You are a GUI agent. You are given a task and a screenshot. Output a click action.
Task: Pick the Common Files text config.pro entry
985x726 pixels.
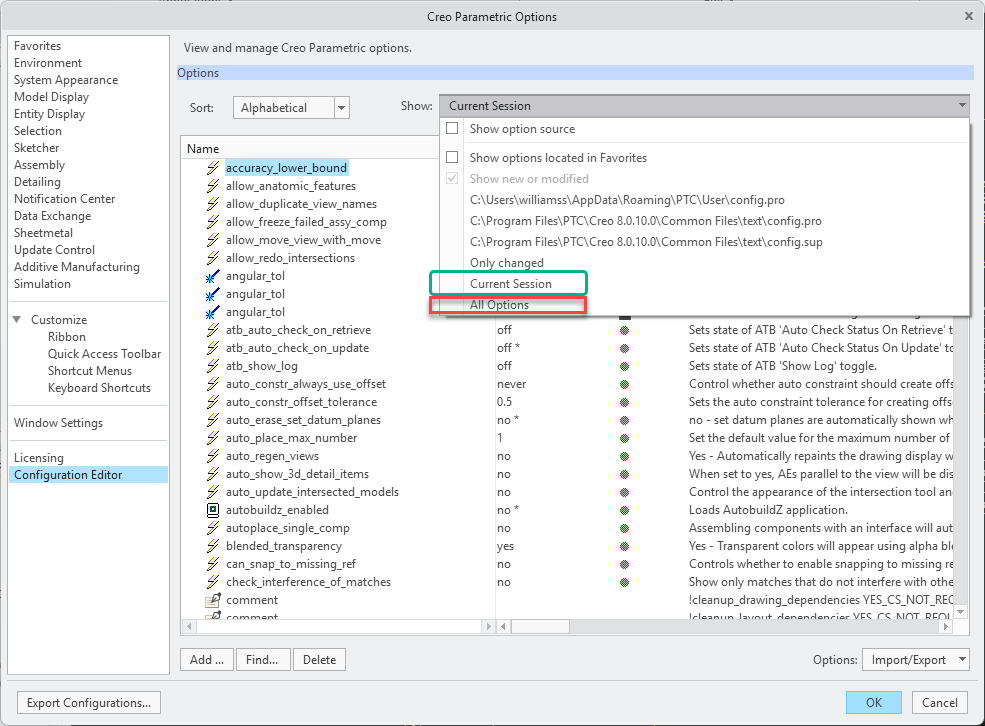coord(646,221)
